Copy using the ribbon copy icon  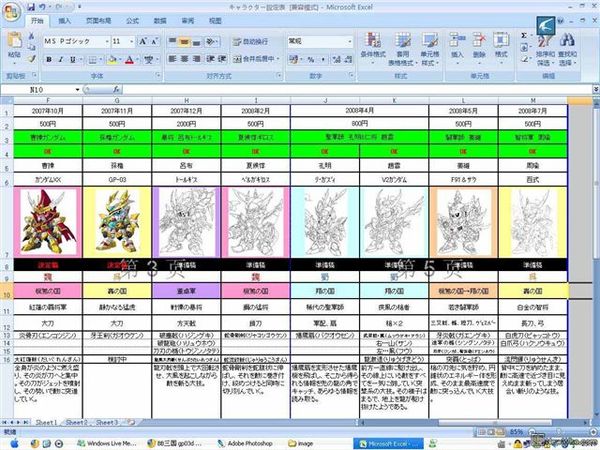31,47
